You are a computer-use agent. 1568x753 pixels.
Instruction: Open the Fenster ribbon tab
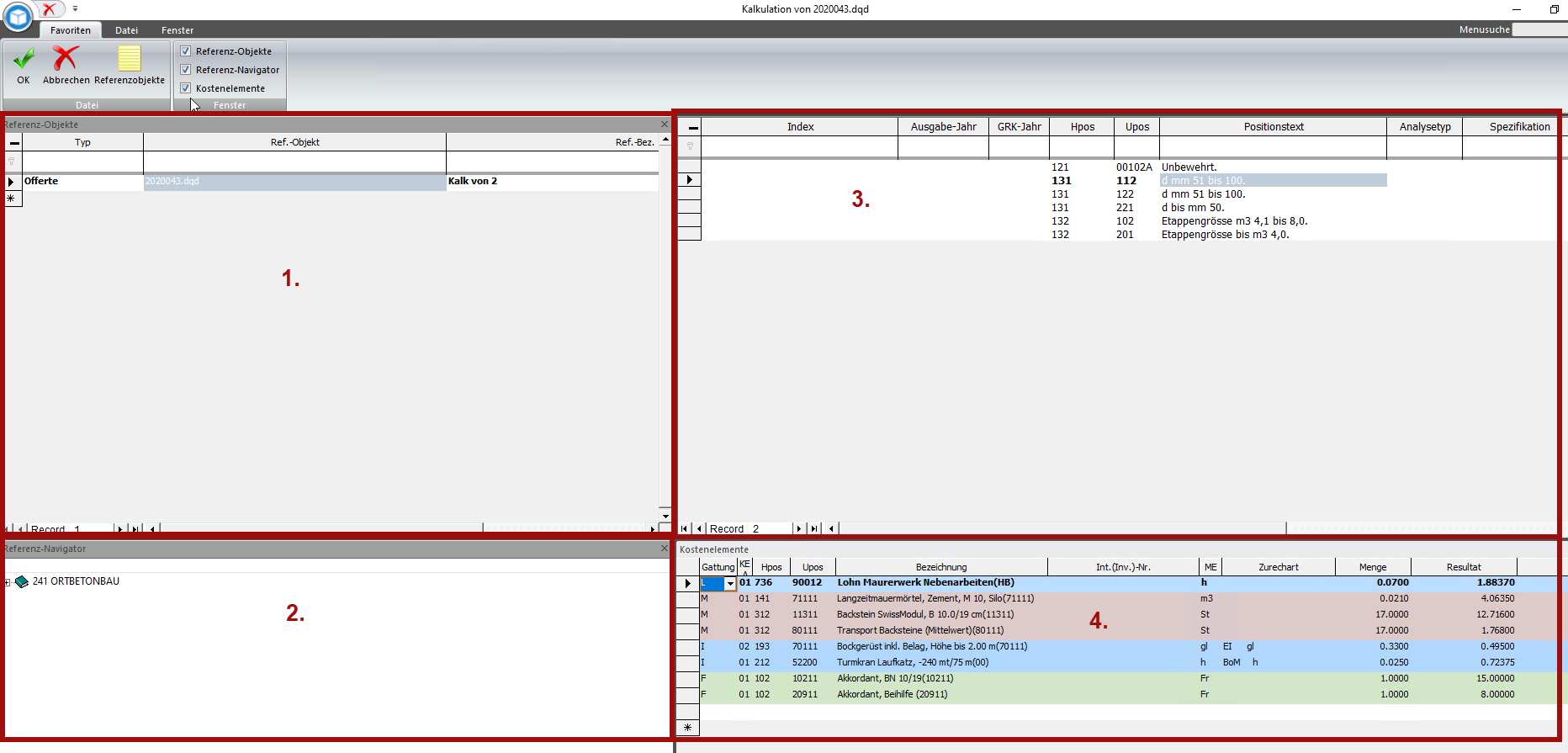177,30
